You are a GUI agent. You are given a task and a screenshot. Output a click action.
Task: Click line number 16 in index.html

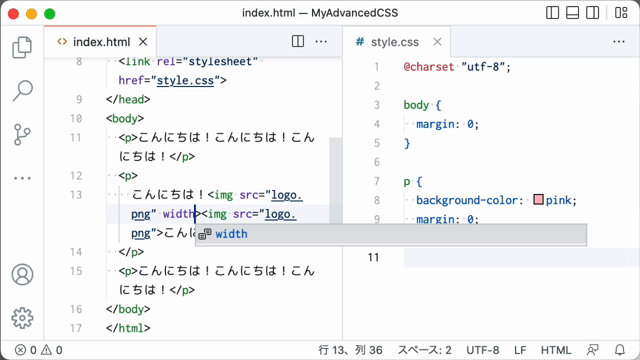(76, 309)
